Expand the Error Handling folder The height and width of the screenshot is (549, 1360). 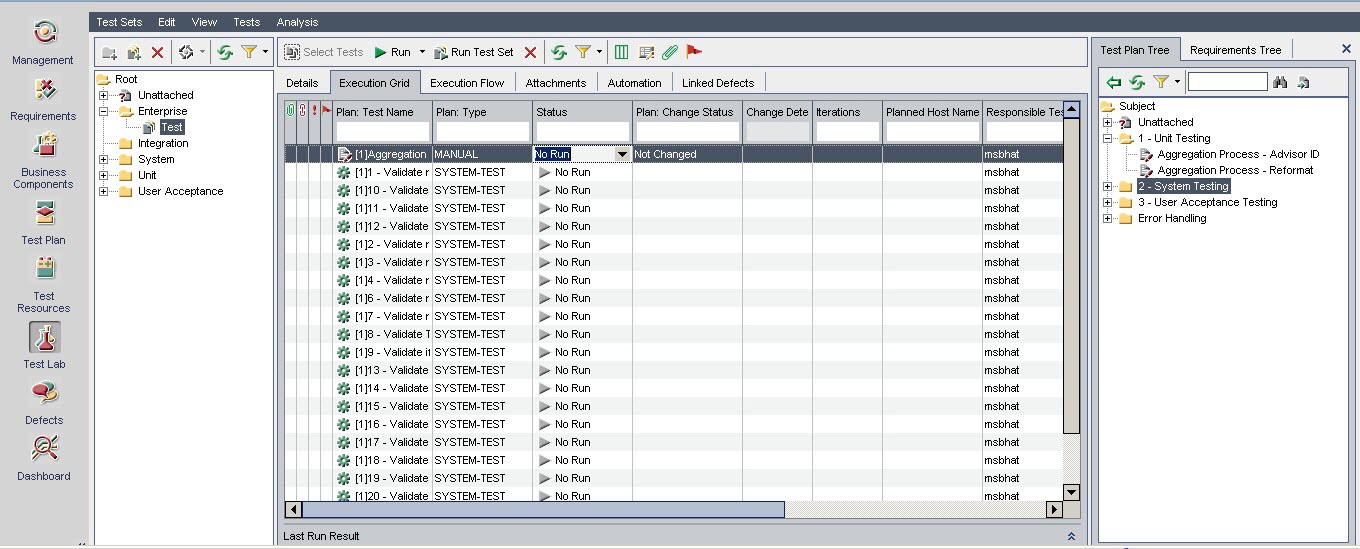coord(1107,218)
